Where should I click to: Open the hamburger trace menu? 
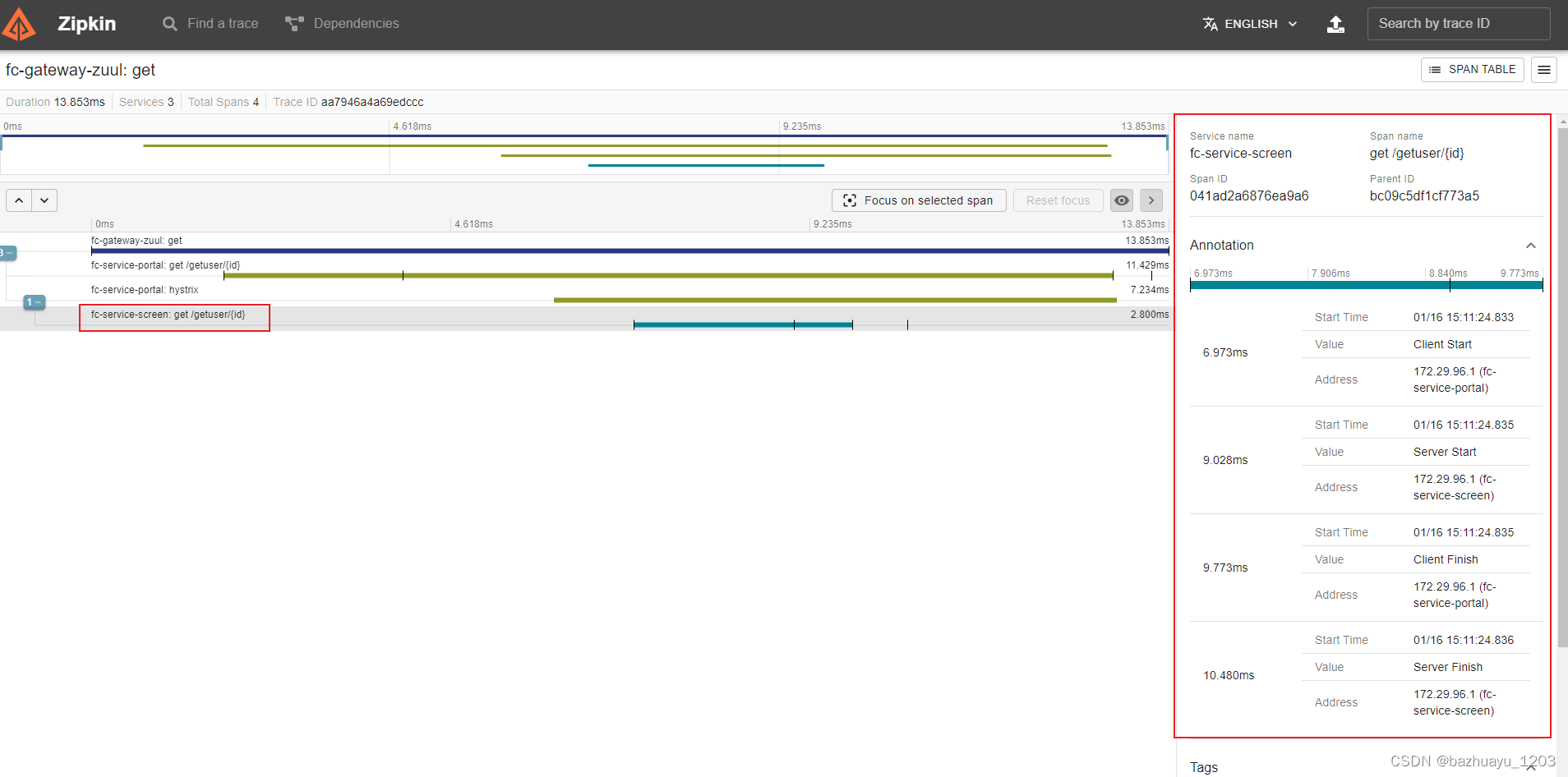click(1544, 70)
